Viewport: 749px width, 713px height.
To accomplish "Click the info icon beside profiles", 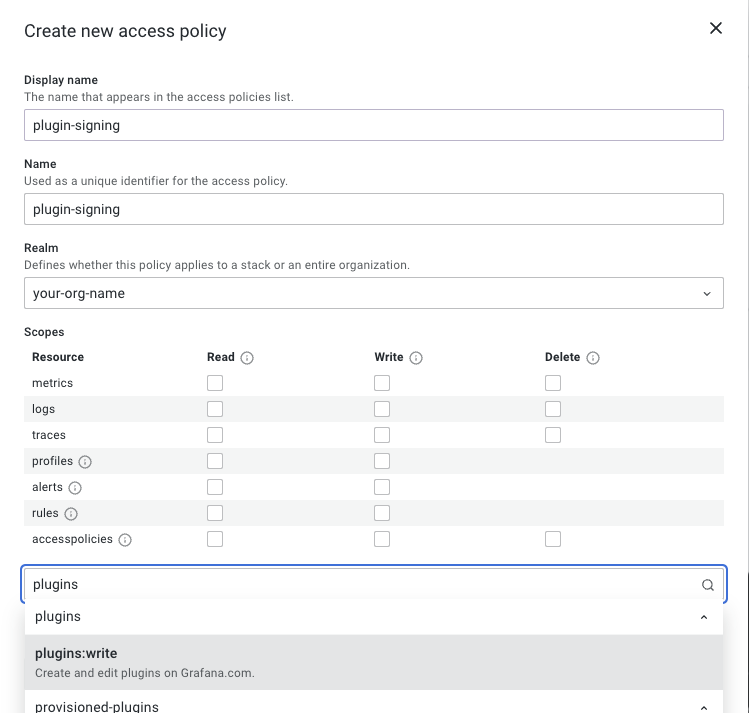I will (x=85, y=462).
